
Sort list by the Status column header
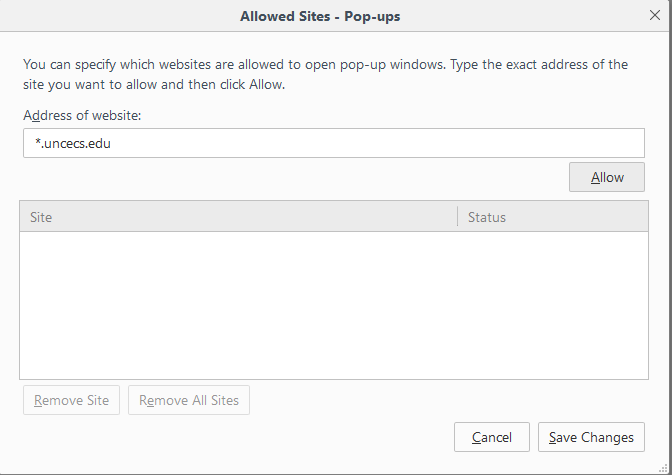[x=553, y=217]
